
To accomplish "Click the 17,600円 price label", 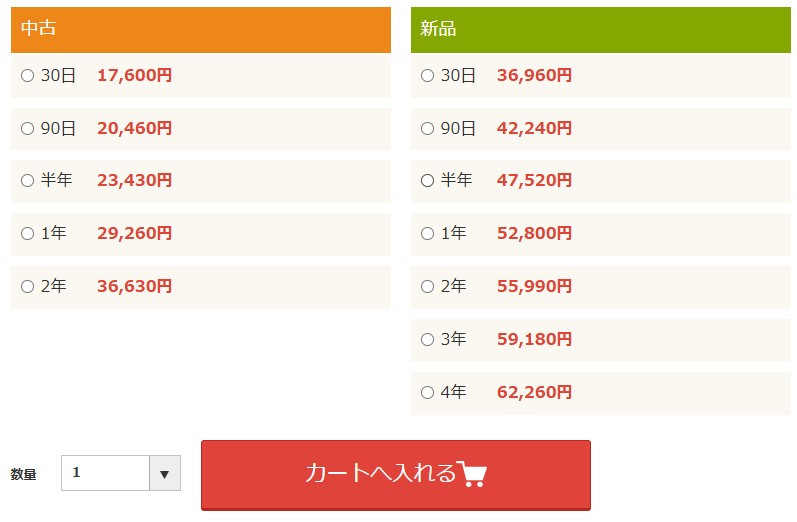I will [134, 75].
